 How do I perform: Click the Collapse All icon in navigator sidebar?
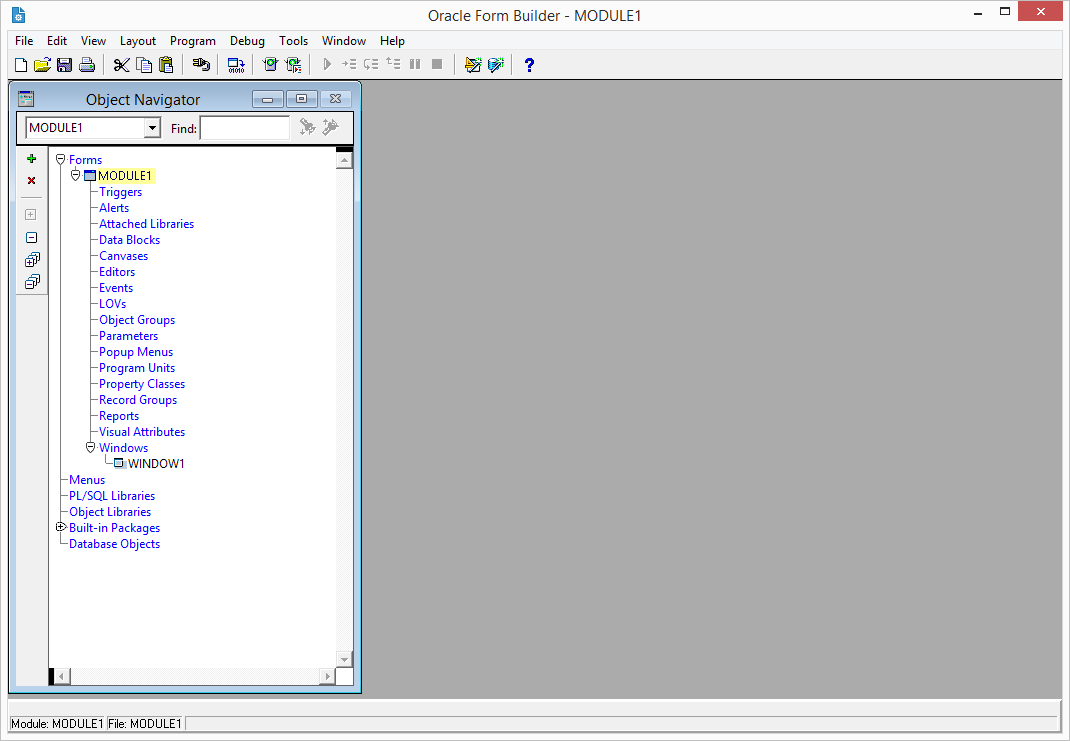(x=32, y=282)
